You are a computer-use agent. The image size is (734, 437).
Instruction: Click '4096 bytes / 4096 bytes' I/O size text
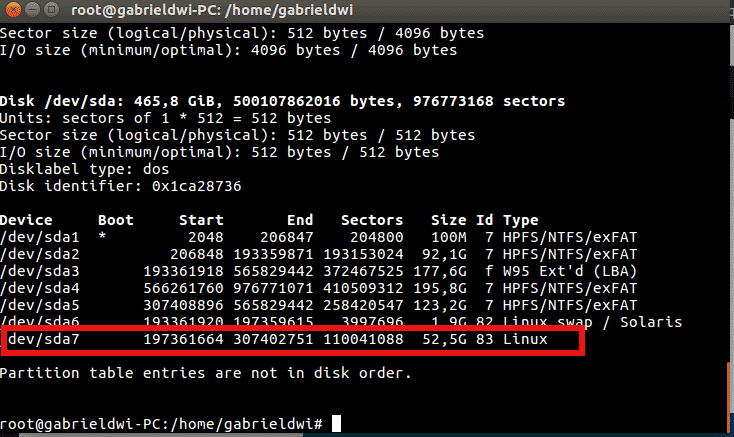coord(354,50)
